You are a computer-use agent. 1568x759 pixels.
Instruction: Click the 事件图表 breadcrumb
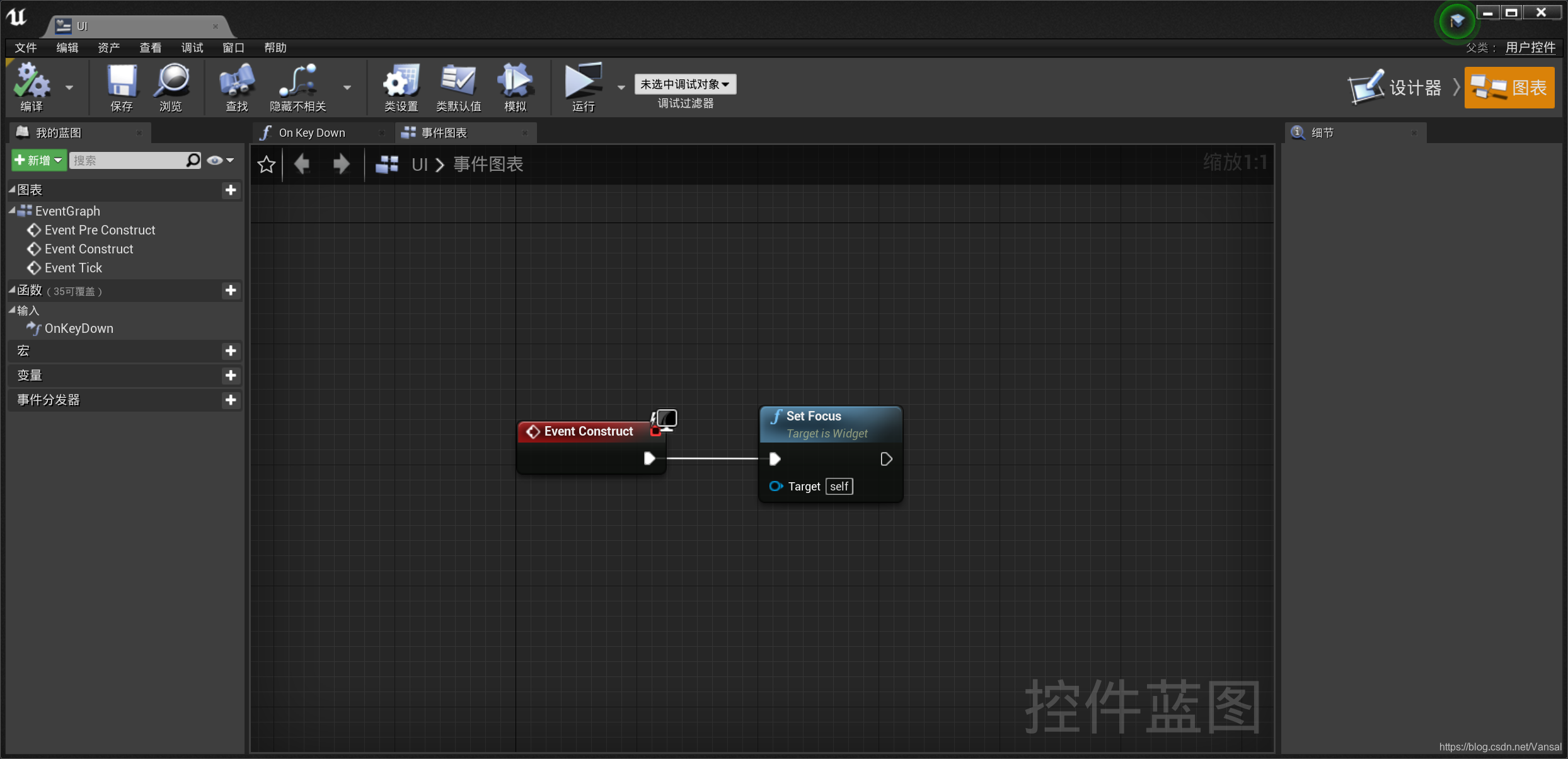coord(488,165)
